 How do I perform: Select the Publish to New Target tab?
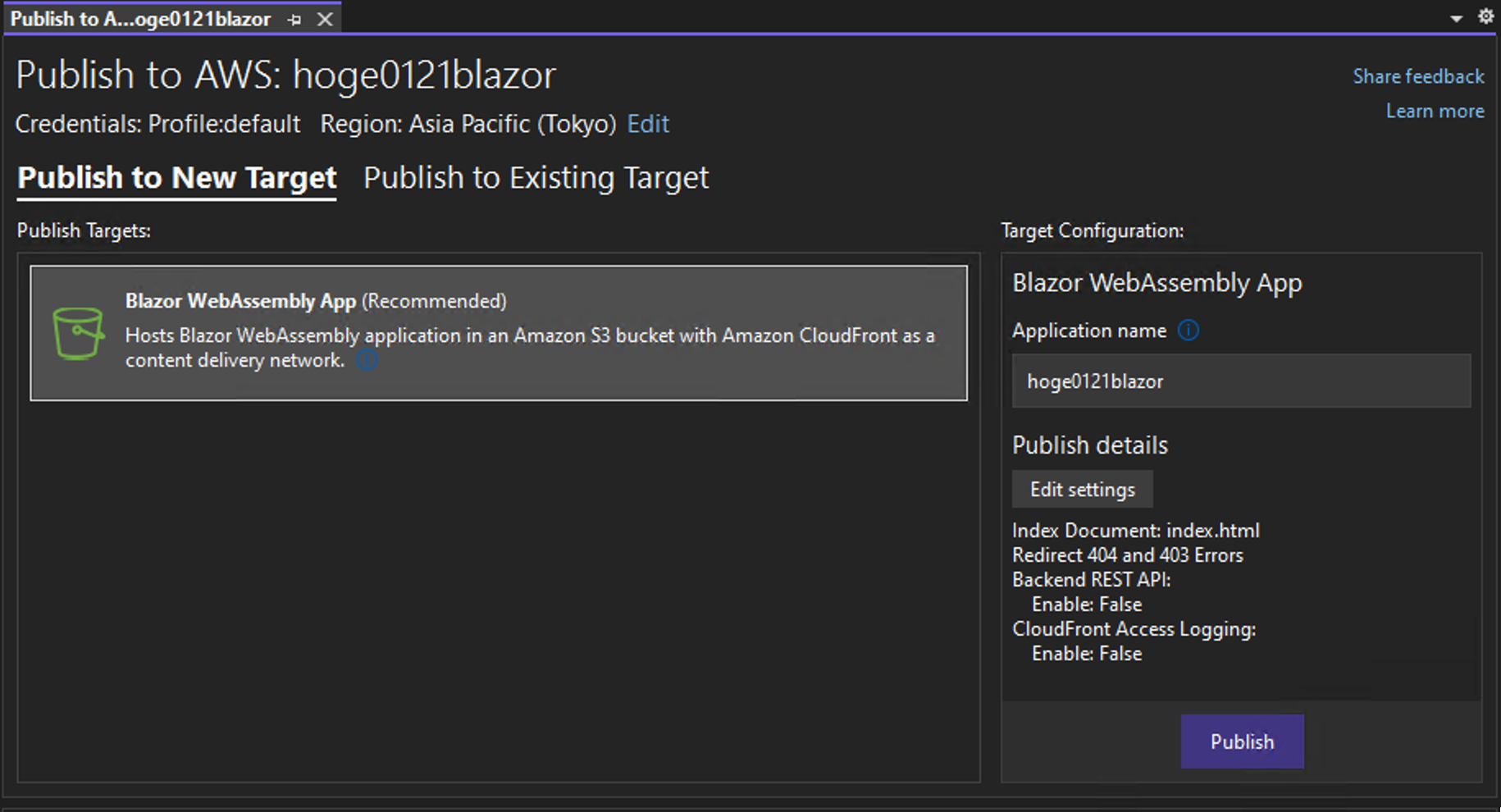[177, 178]
